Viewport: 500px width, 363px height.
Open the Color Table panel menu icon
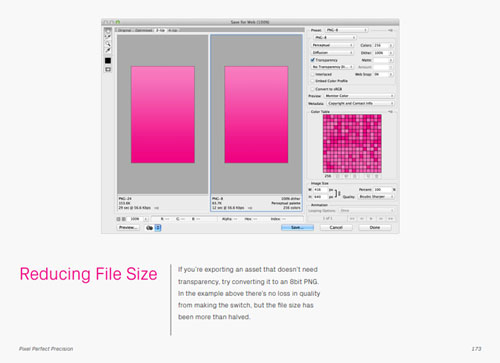pyautogui.click(x=390, y=112)
